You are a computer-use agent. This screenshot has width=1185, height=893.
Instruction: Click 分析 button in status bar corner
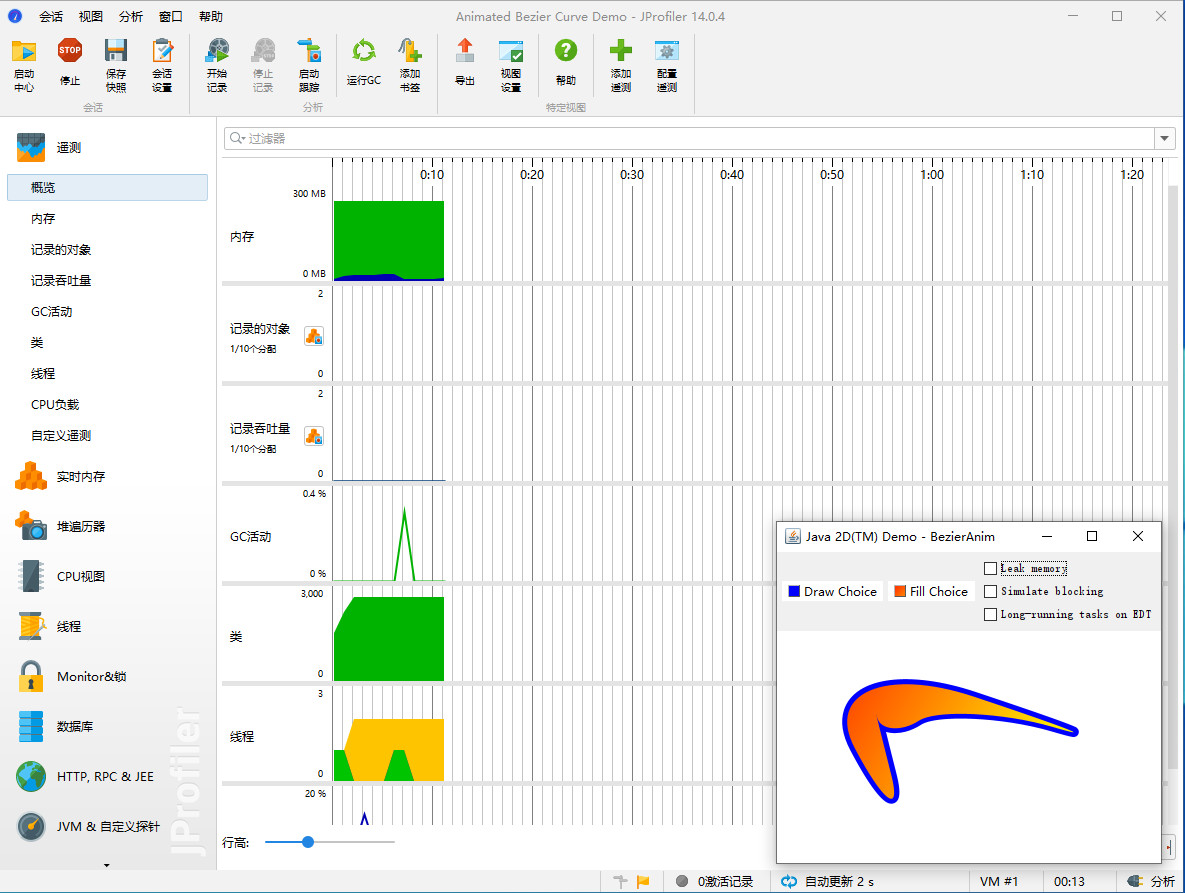pos(1151,881)
